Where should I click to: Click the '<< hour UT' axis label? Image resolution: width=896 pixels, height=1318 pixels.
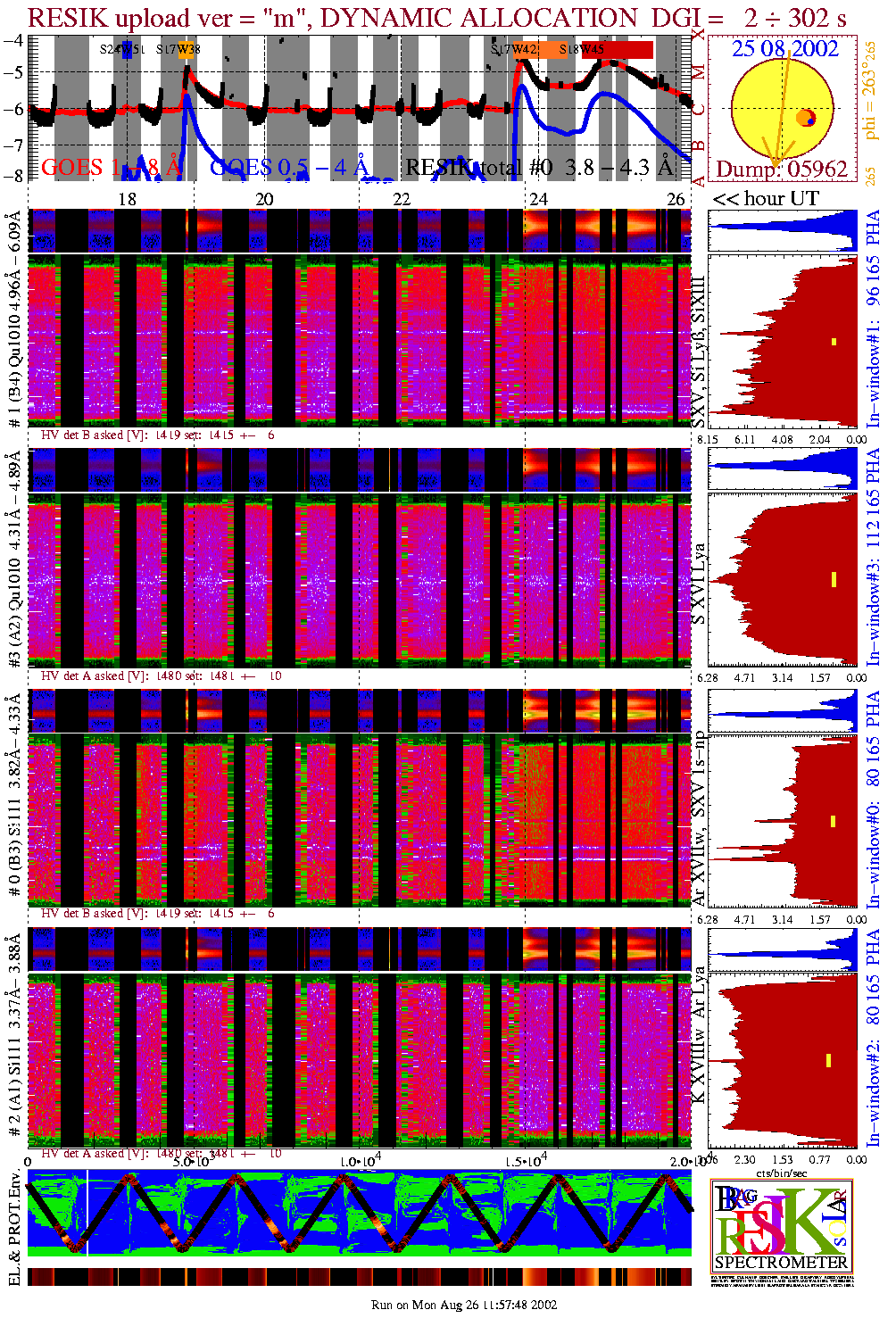tap(765, 198)
